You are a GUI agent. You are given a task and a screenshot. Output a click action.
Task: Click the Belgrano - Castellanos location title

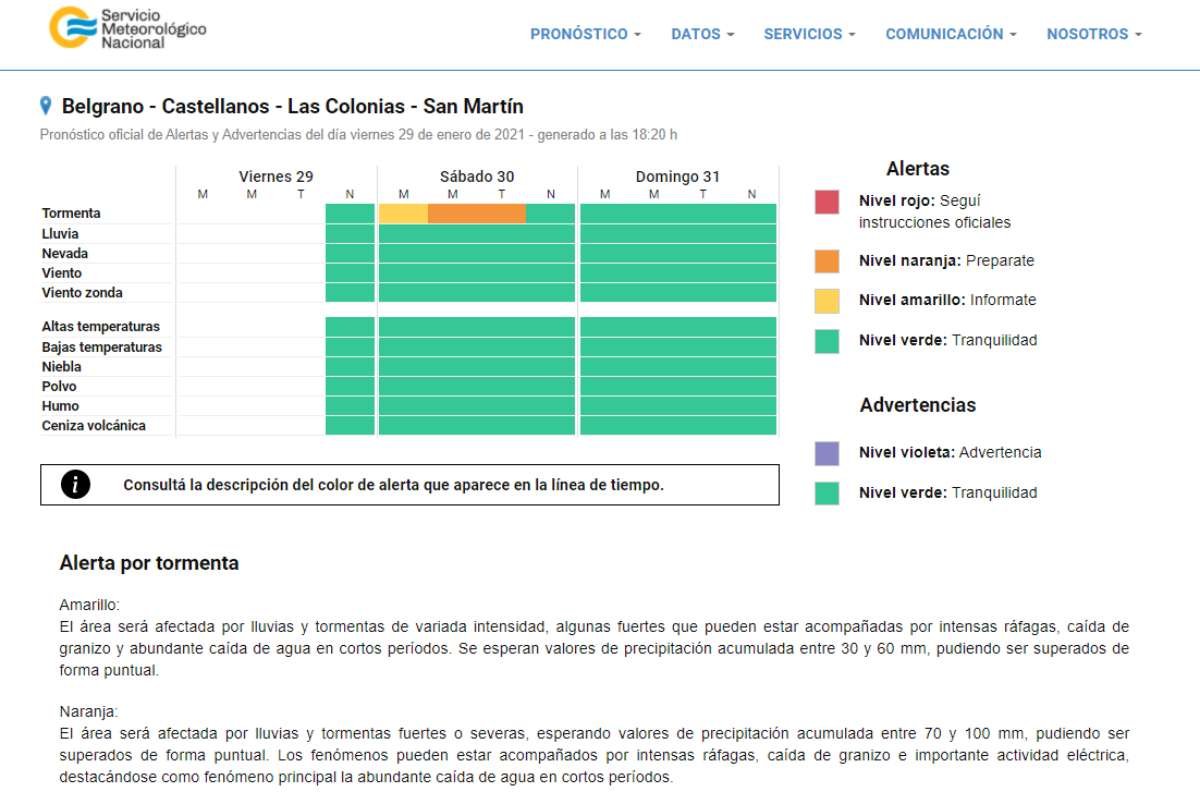click(292, 106)
